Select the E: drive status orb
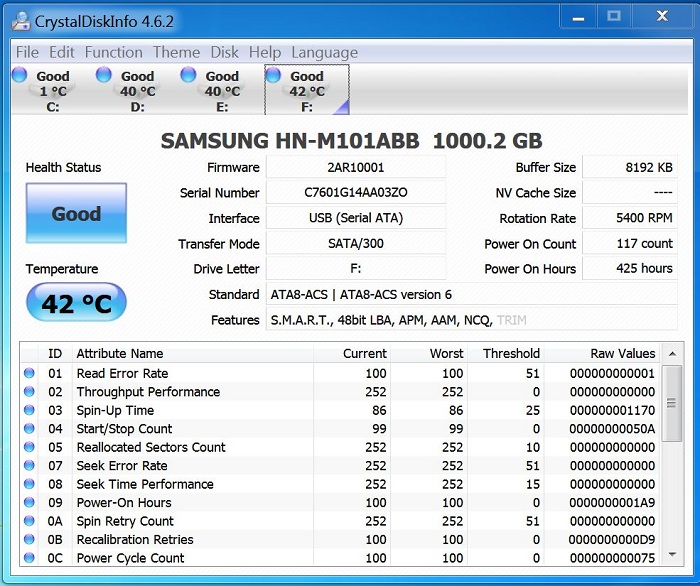The image size is (700, 586). click(188, 75)
